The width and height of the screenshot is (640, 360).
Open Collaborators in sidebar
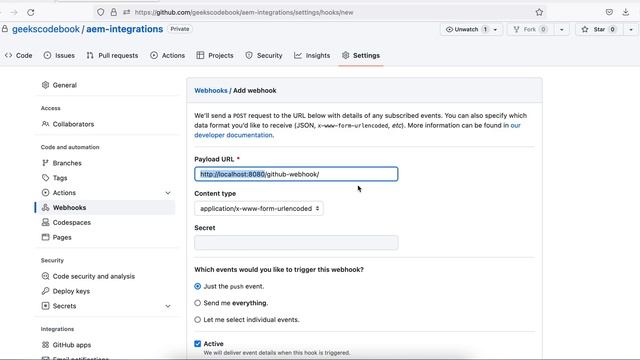(73, 124)
